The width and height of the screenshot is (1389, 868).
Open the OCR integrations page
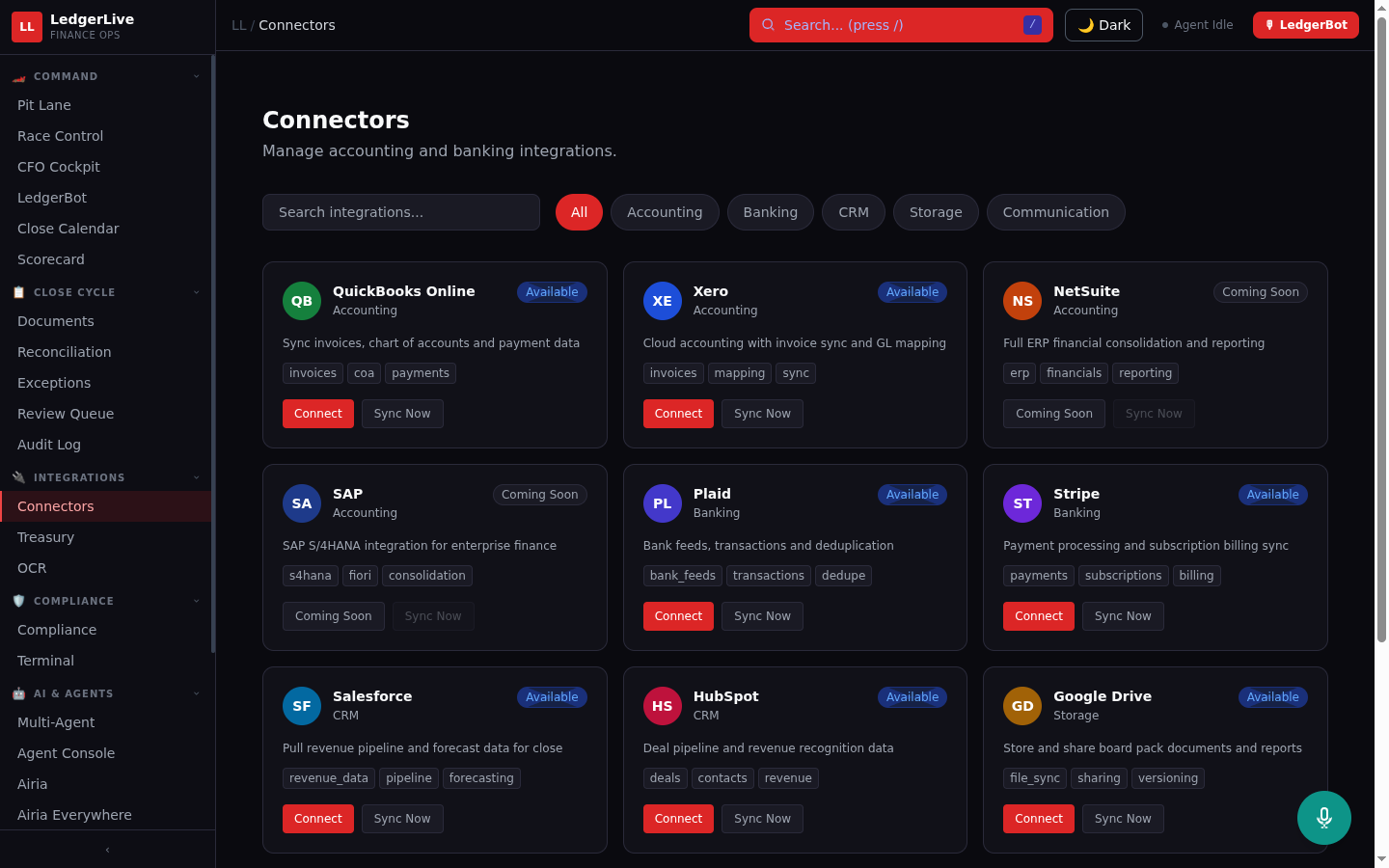click(x=106, y=568)
